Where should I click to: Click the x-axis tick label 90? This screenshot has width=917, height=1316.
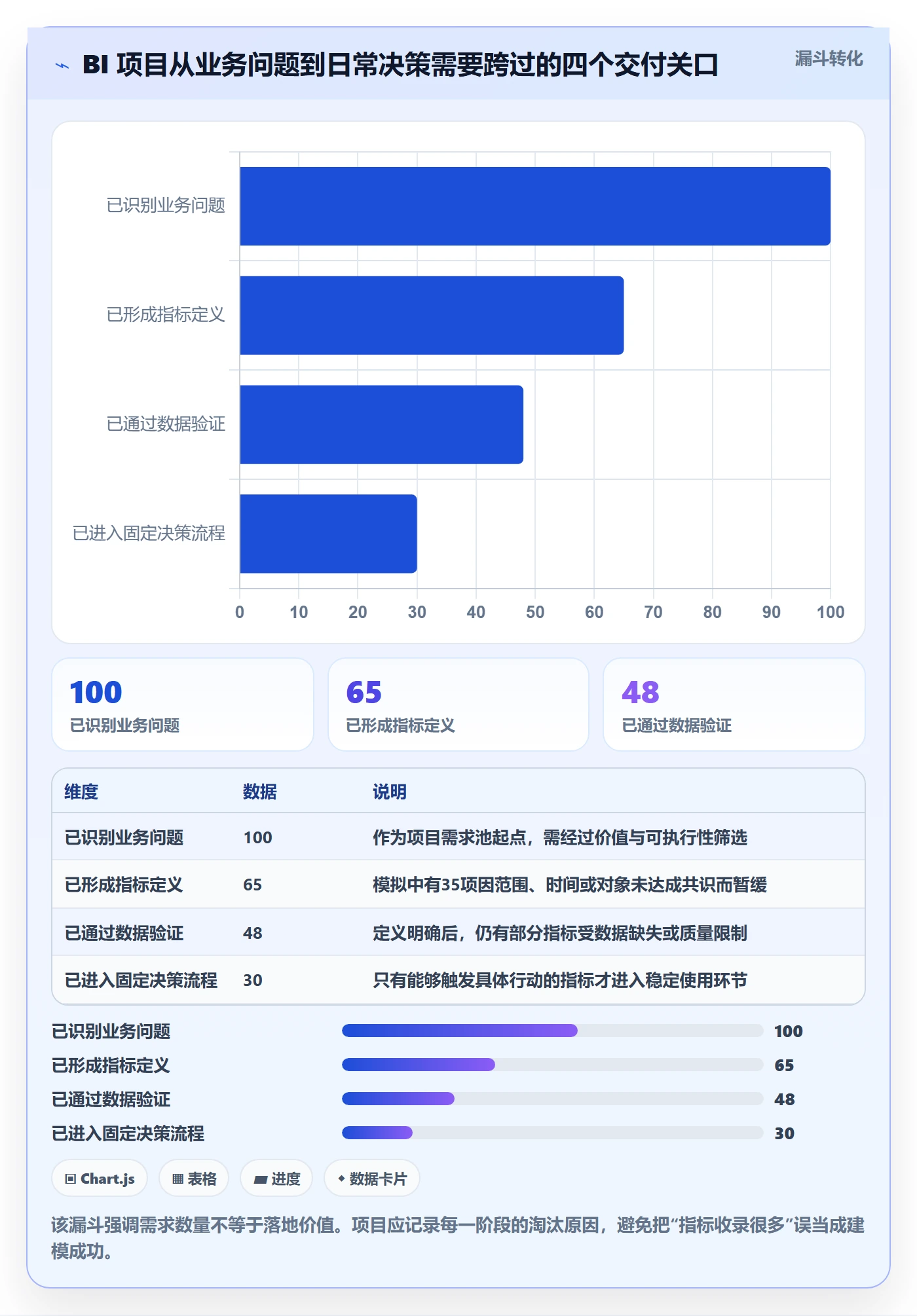point(772,612)
